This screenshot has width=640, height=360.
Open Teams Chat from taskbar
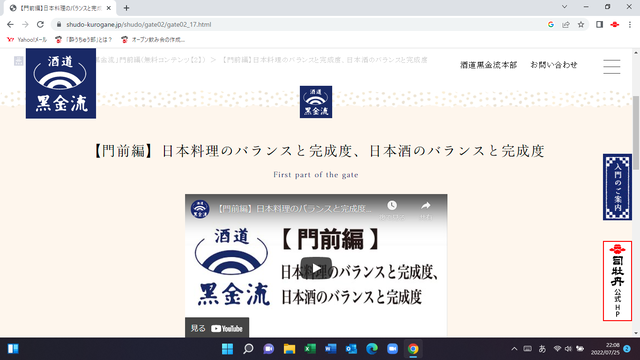pos(269,349)
